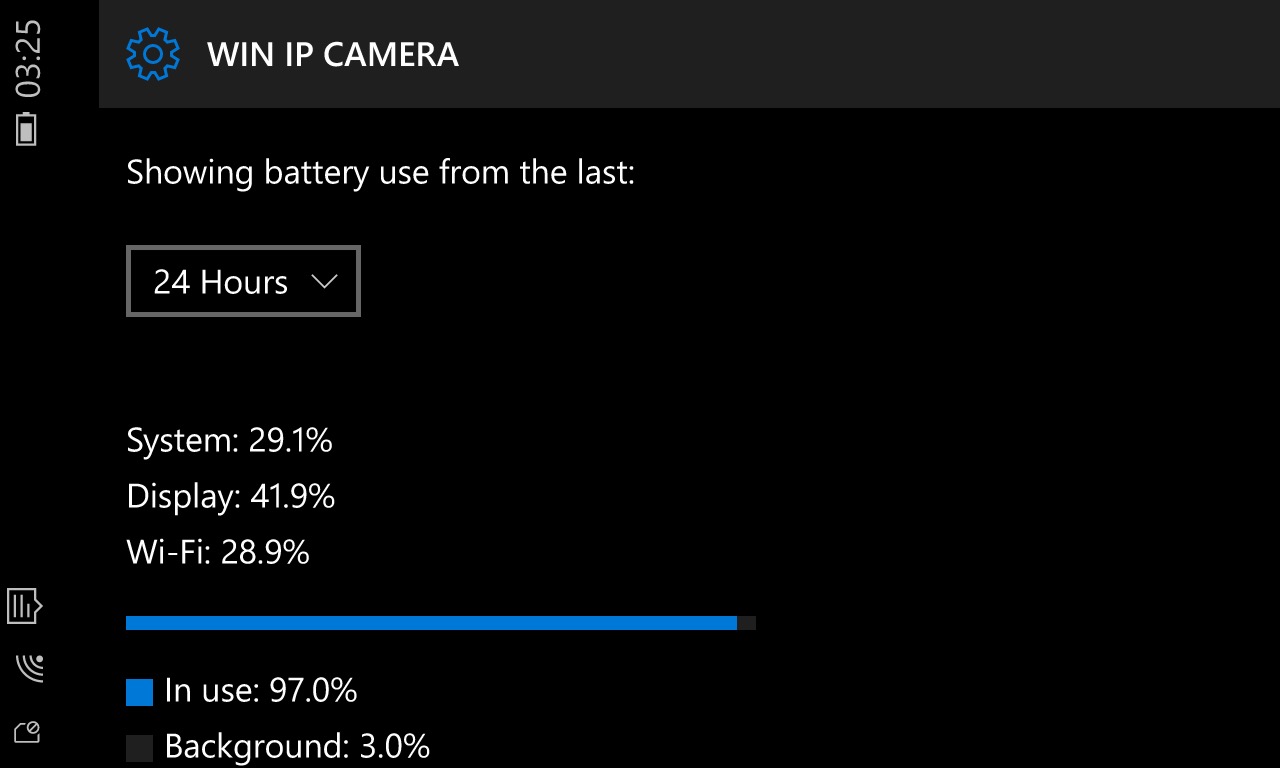
Task: Click the blue settings gear icon
Action: pos(152,54)
